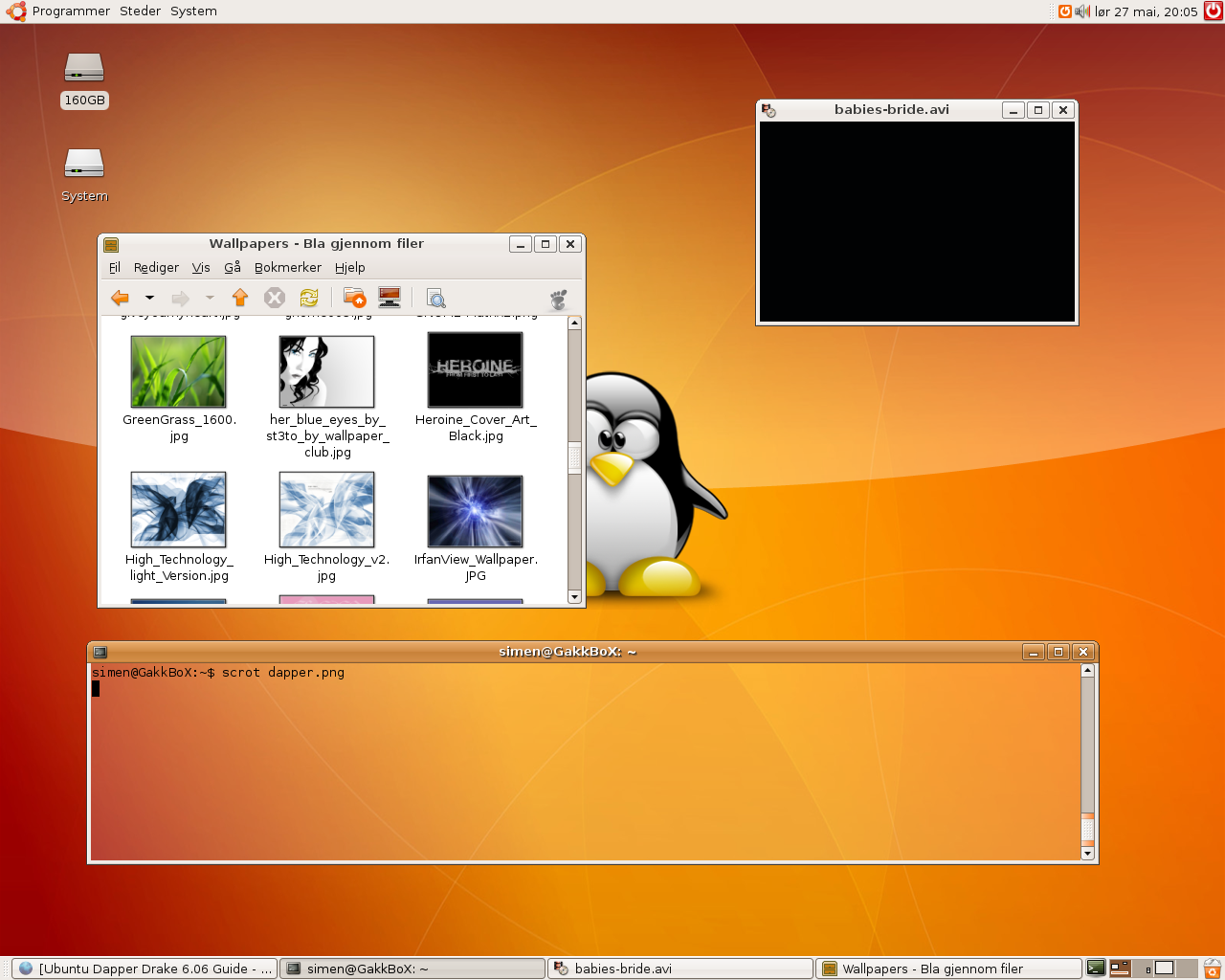This screenshot has height=980, width=1225.
Task: Switch to Wallpapers taskbar button
Action: tap(948, 969)
